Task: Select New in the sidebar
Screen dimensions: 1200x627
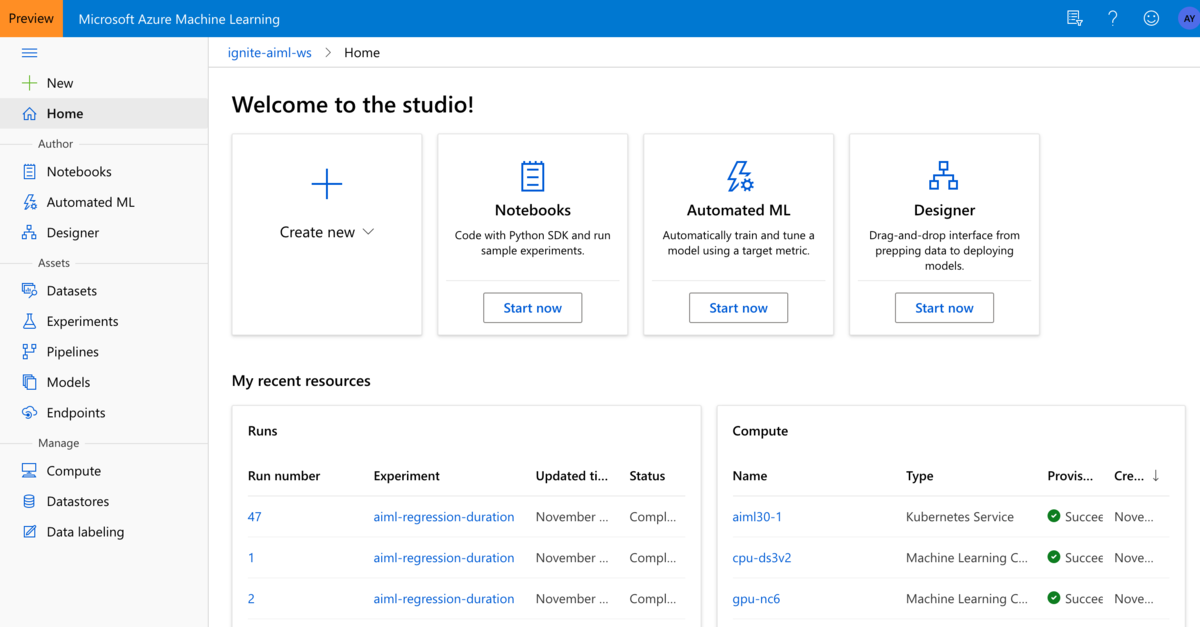Action: click(60, 83)
